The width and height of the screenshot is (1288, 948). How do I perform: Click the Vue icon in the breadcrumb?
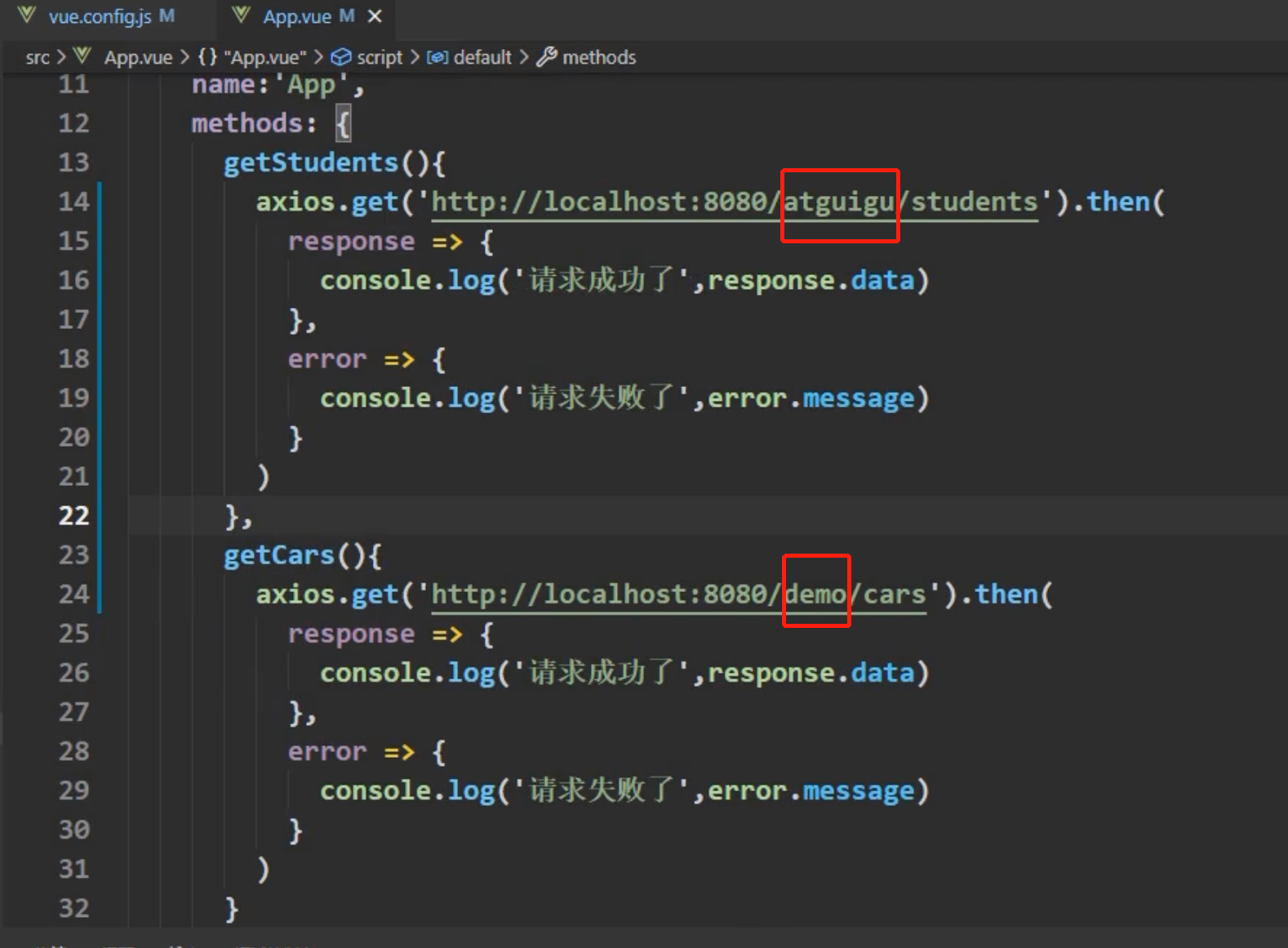coord(82,56)
